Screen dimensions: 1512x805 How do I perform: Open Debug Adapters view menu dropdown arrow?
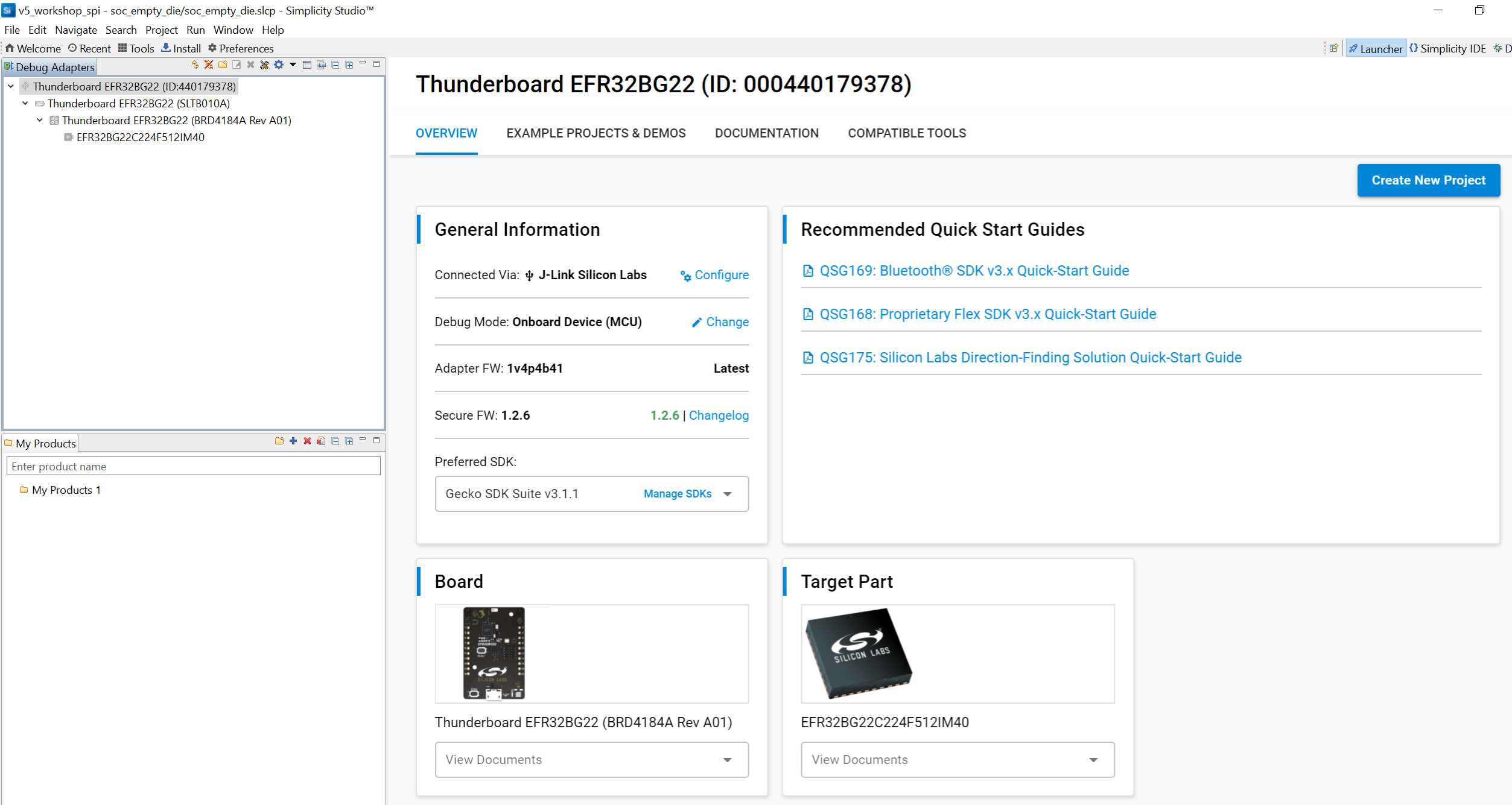[x=293, y=65]
